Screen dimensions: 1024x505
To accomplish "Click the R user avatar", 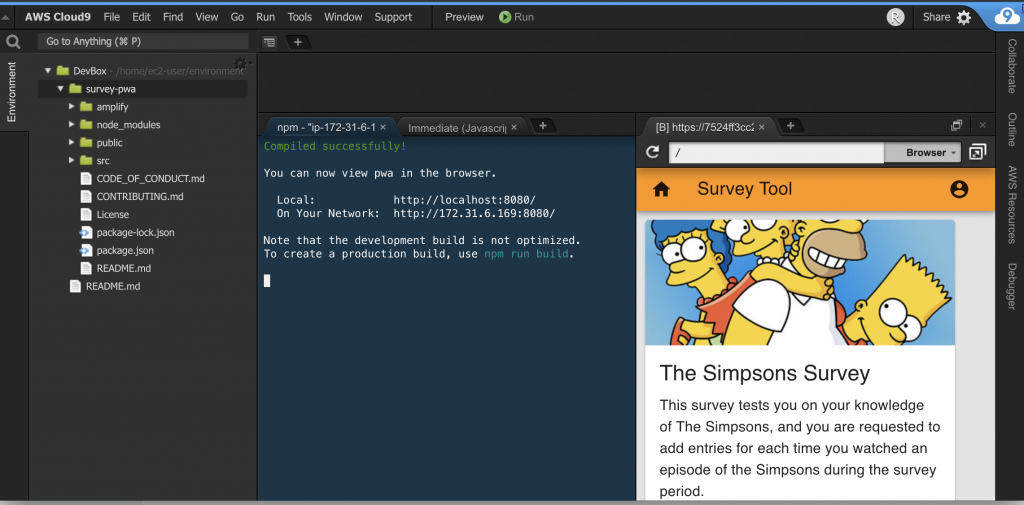I will click(895, 17).
